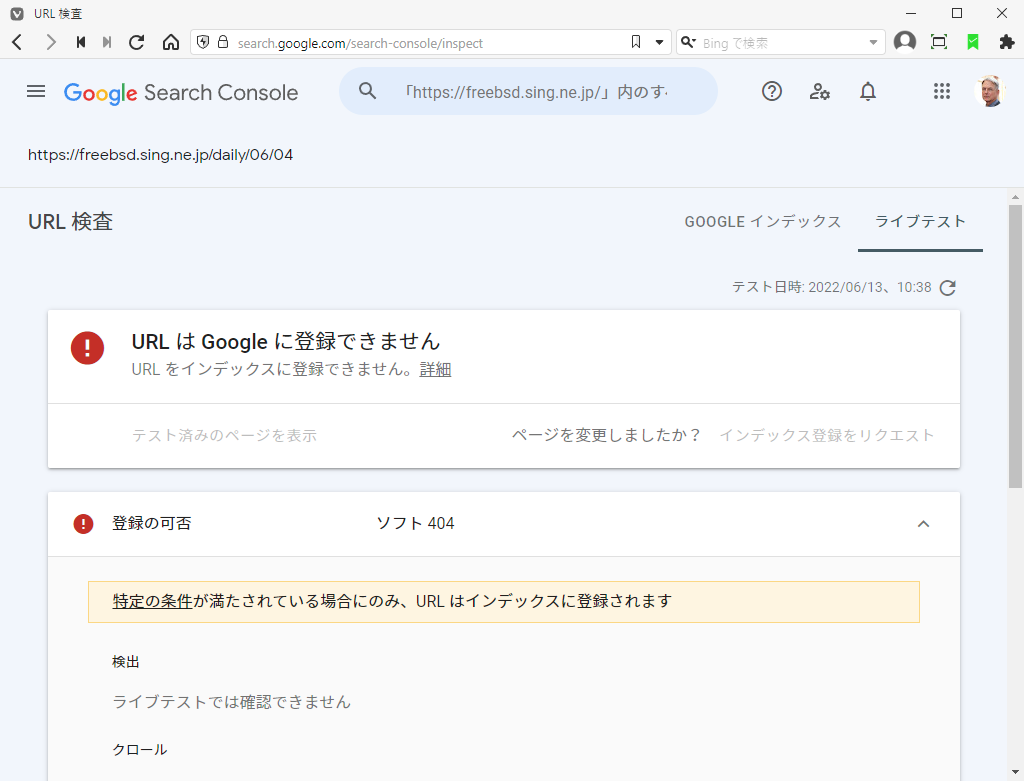Open Search Console help
Viewport: 1024px width, 781px height.
pyautogui.click(x=772, y=91)
